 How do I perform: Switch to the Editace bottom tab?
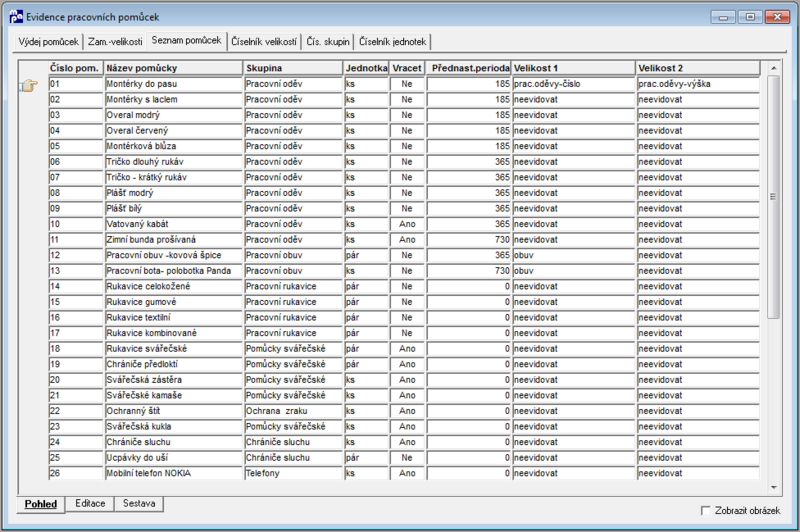point(90,503)
